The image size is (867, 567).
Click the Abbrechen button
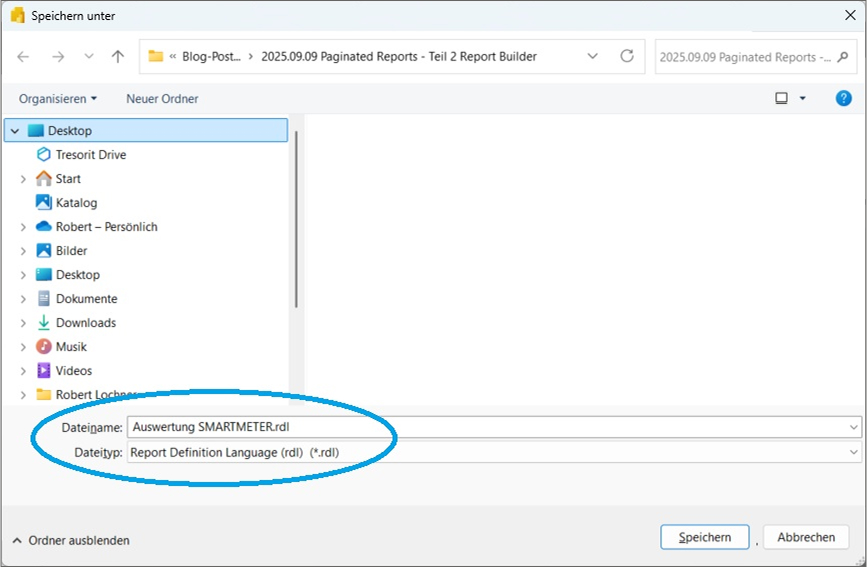[806, 537]
